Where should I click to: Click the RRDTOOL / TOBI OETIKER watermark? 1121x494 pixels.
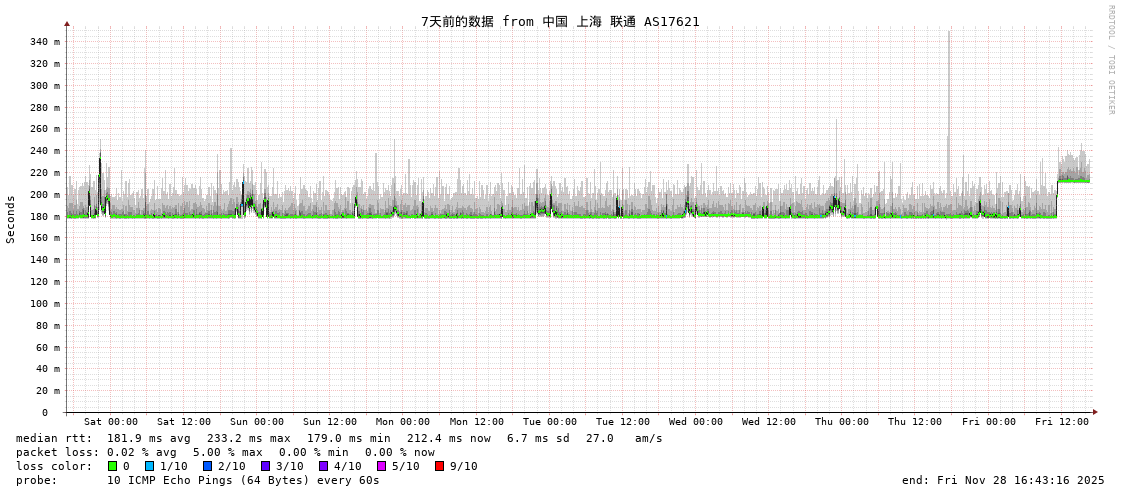point(1110,60)
